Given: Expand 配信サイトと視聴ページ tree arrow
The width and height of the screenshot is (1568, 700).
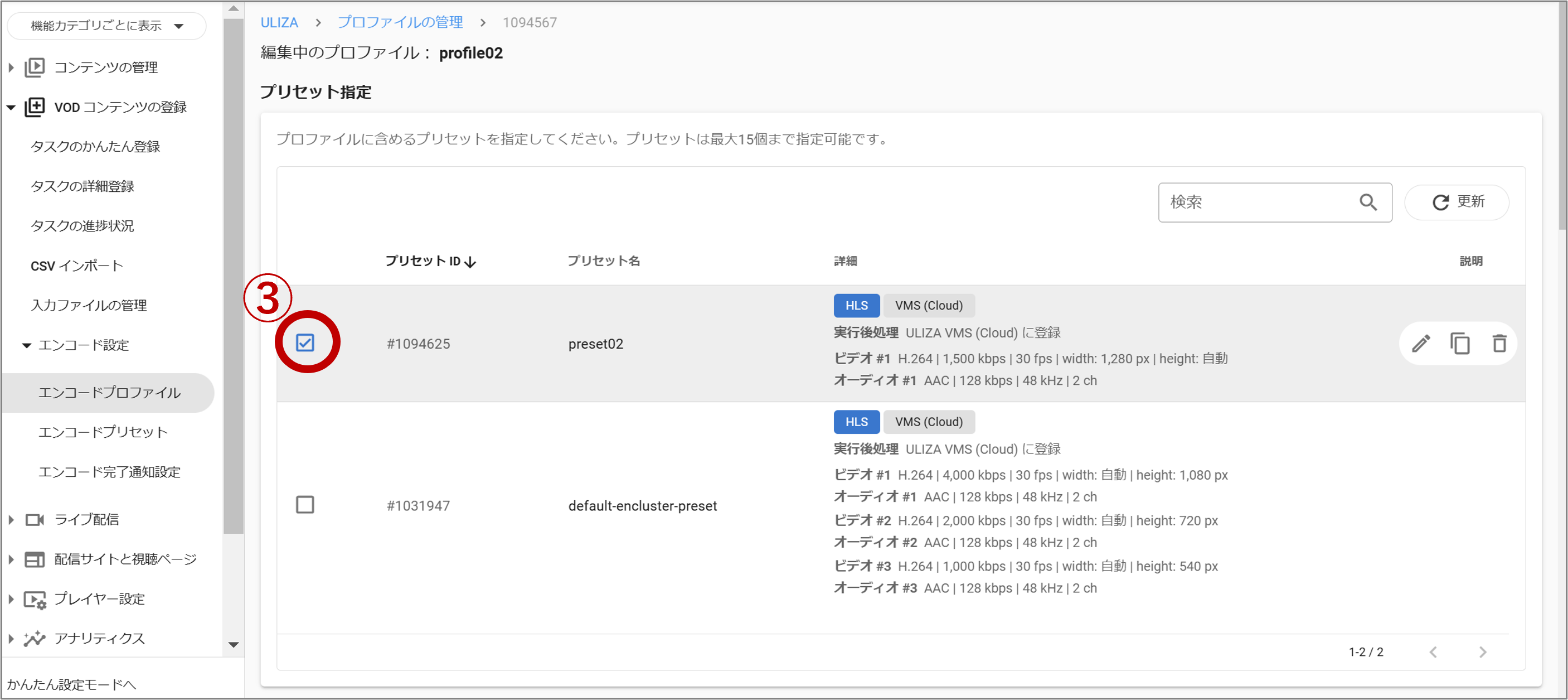Looking at the screenshot, I should [x=11, y=559].
